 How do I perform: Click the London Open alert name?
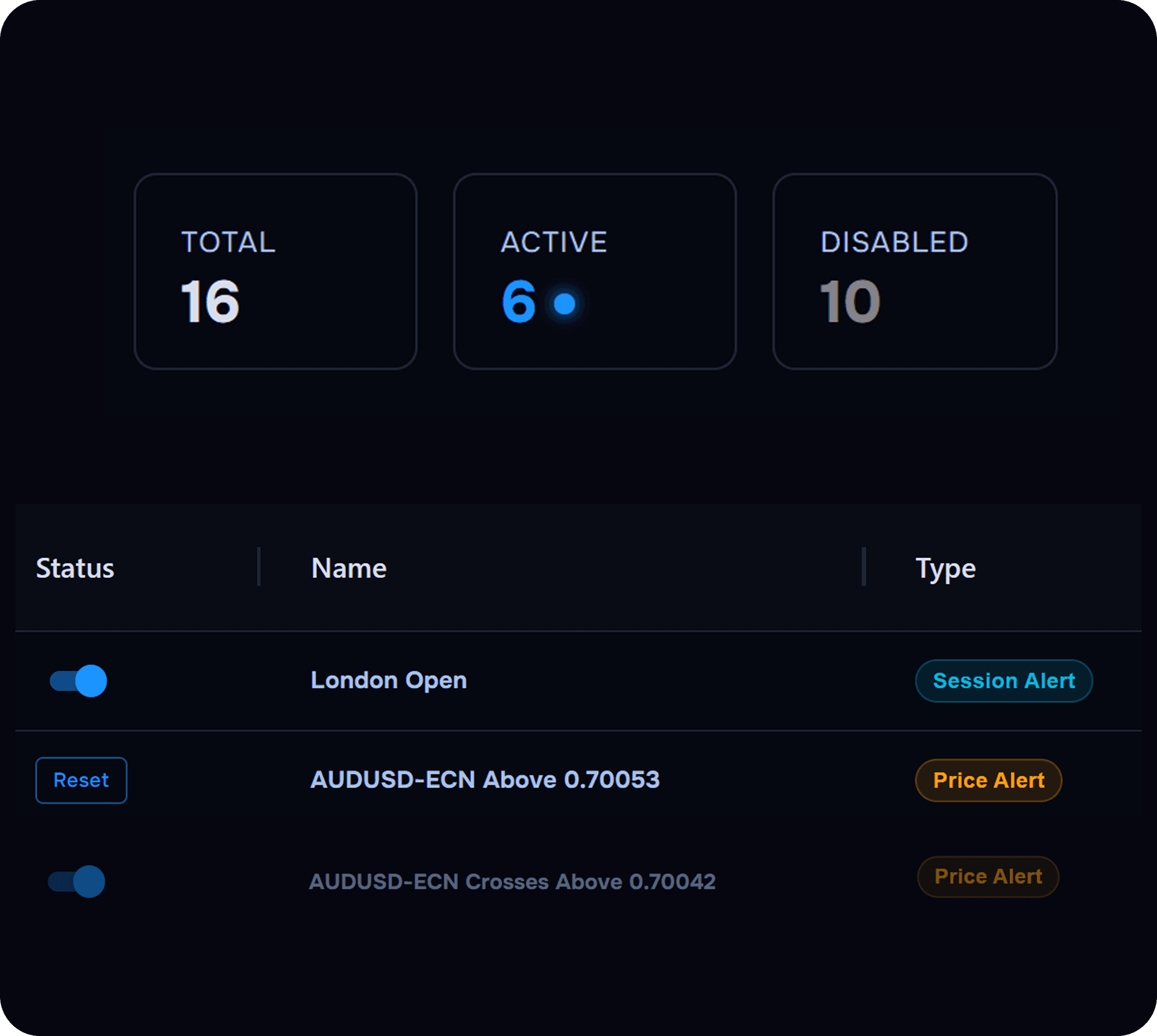click(x=389, y=681)
